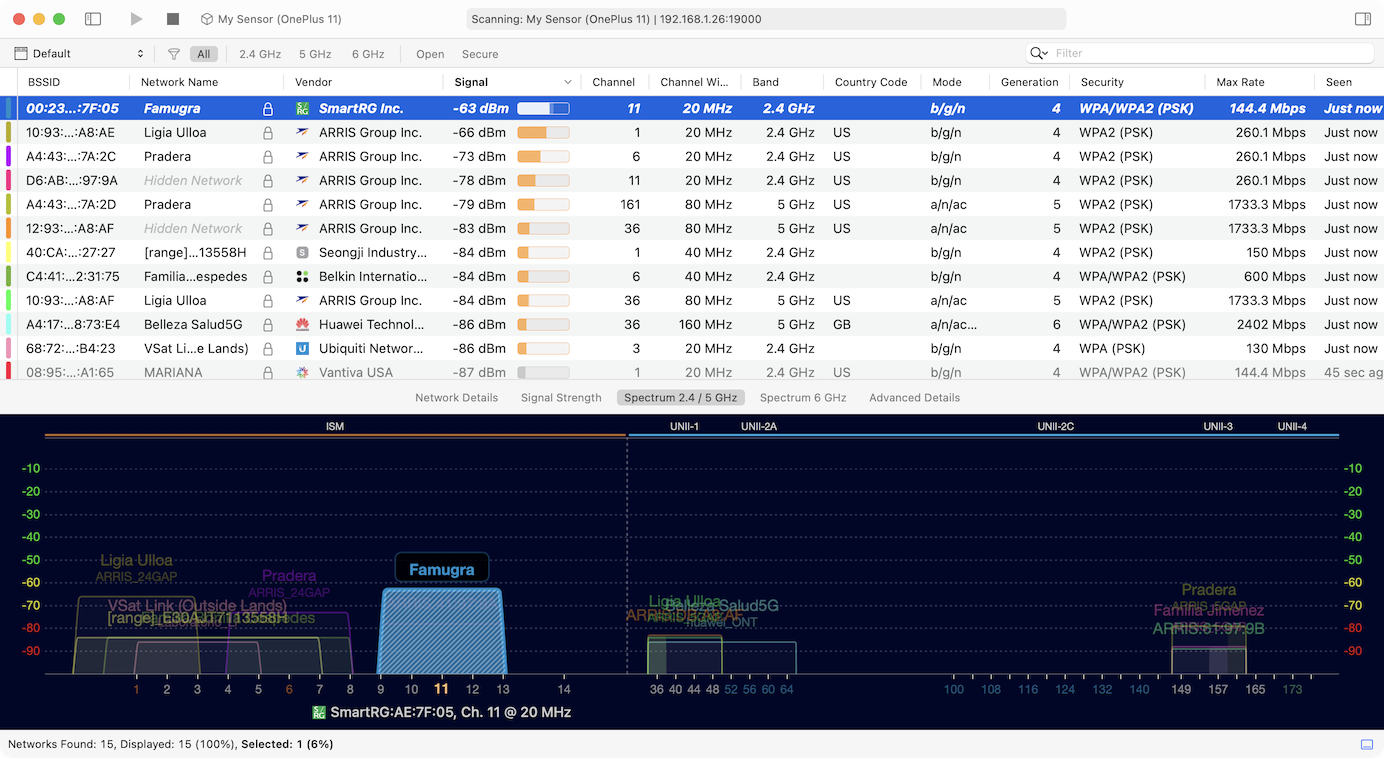Click ARRIS logo on Ligia Ulloa 10:93:...:A8:AE row

pyautogui.click(x=303, y=133)
